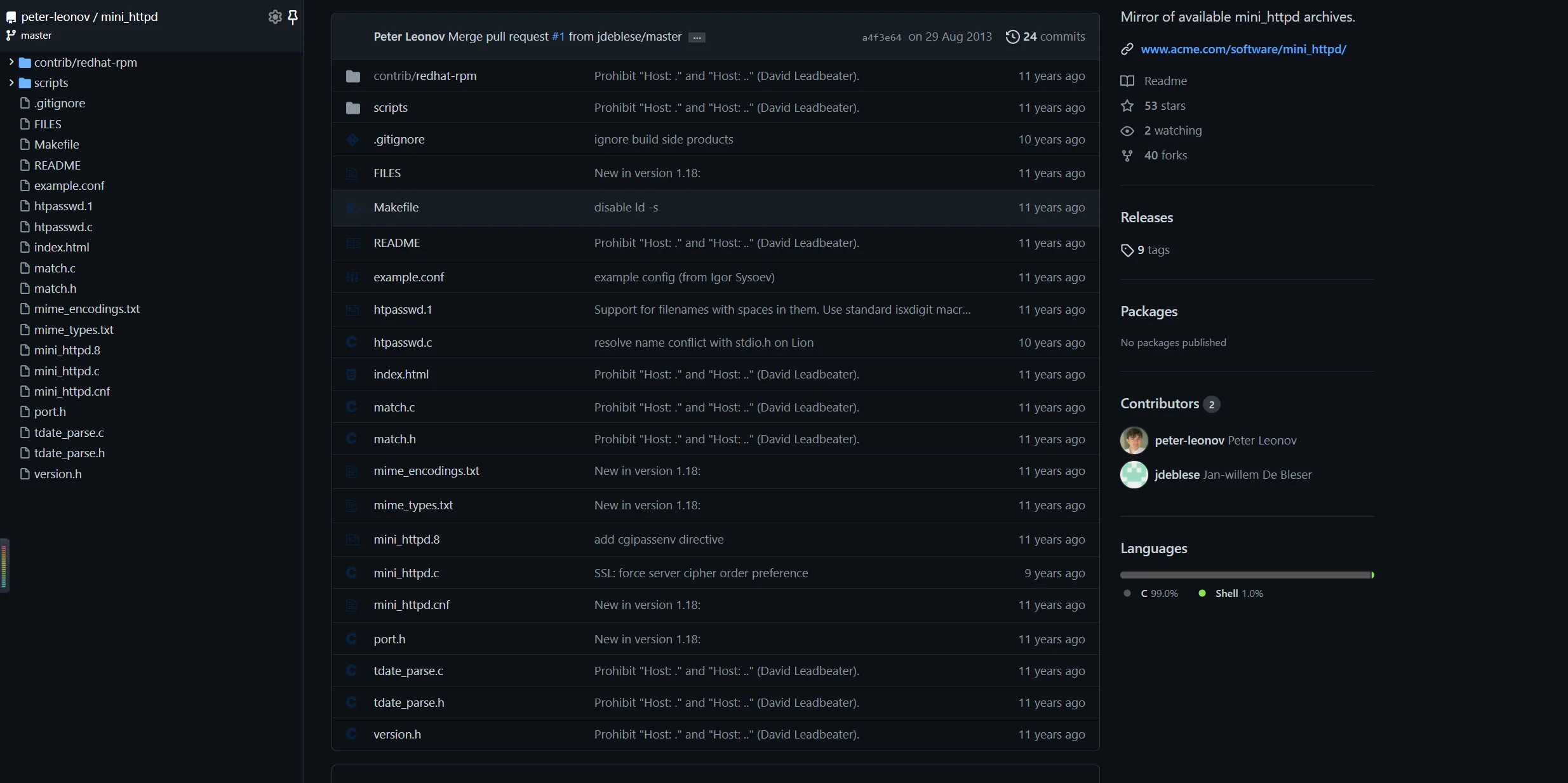
Task: Open htpasswd.1 in the file list
Action: (x=403, y=309)
